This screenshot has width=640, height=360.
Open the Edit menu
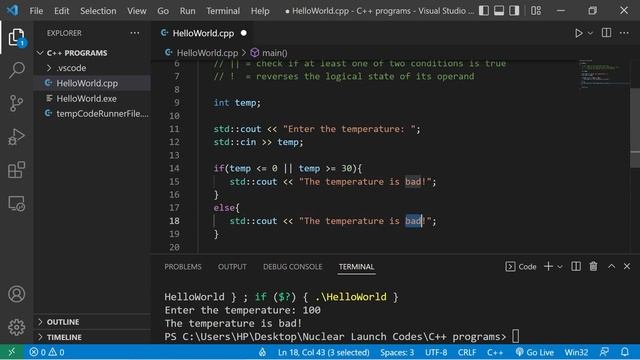pos(62,11)
